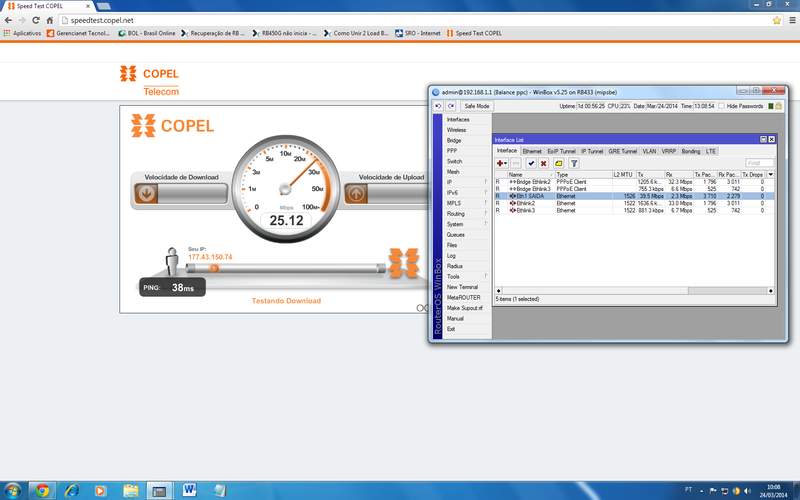Screen dimensions: 800x500
Task: Open Interfaces in WinBox sidebar
Action: point(458,119)
